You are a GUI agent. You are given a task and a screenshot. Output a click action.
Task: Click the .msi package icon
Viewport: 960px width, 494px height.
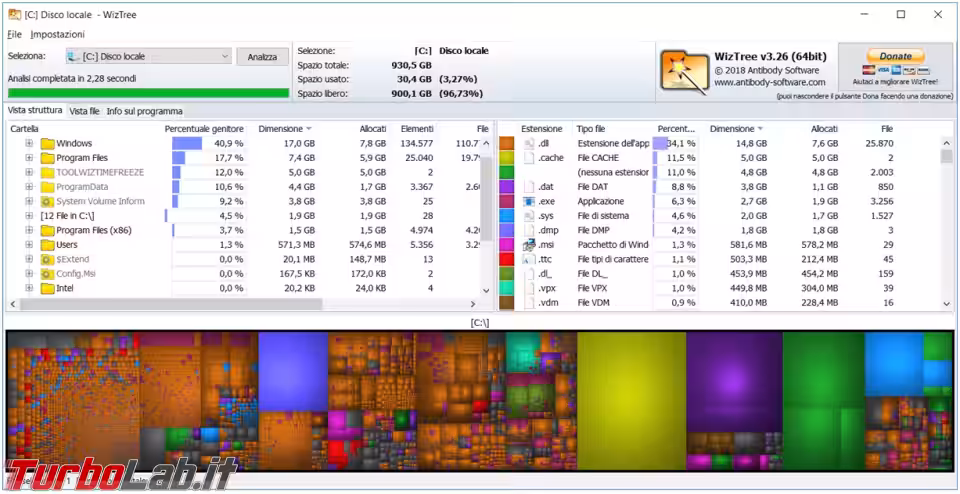(x=530, y=245)
